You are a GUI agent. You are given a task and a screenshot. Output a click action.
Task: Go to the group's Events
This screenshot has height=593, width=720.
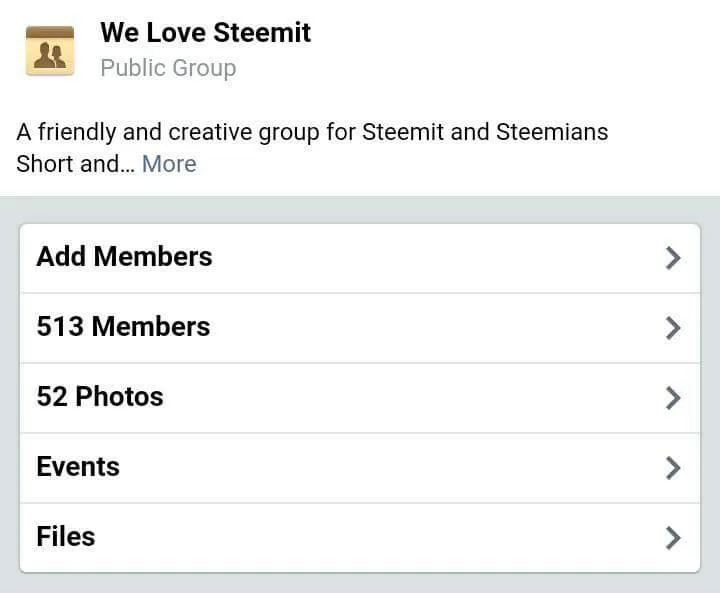[360, 468]
